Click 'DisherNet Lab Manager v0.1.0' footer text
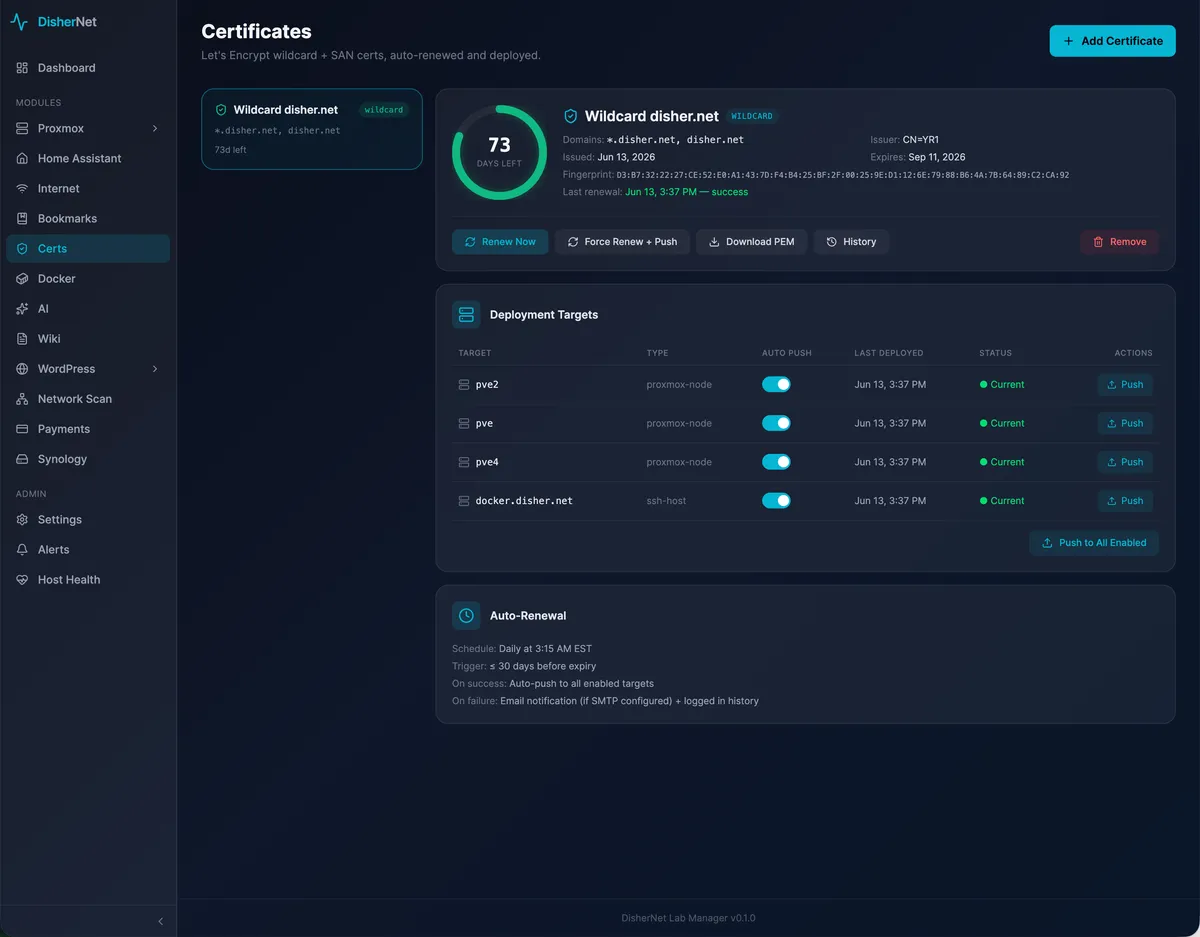1200x937 pixels. pos(688,918)
